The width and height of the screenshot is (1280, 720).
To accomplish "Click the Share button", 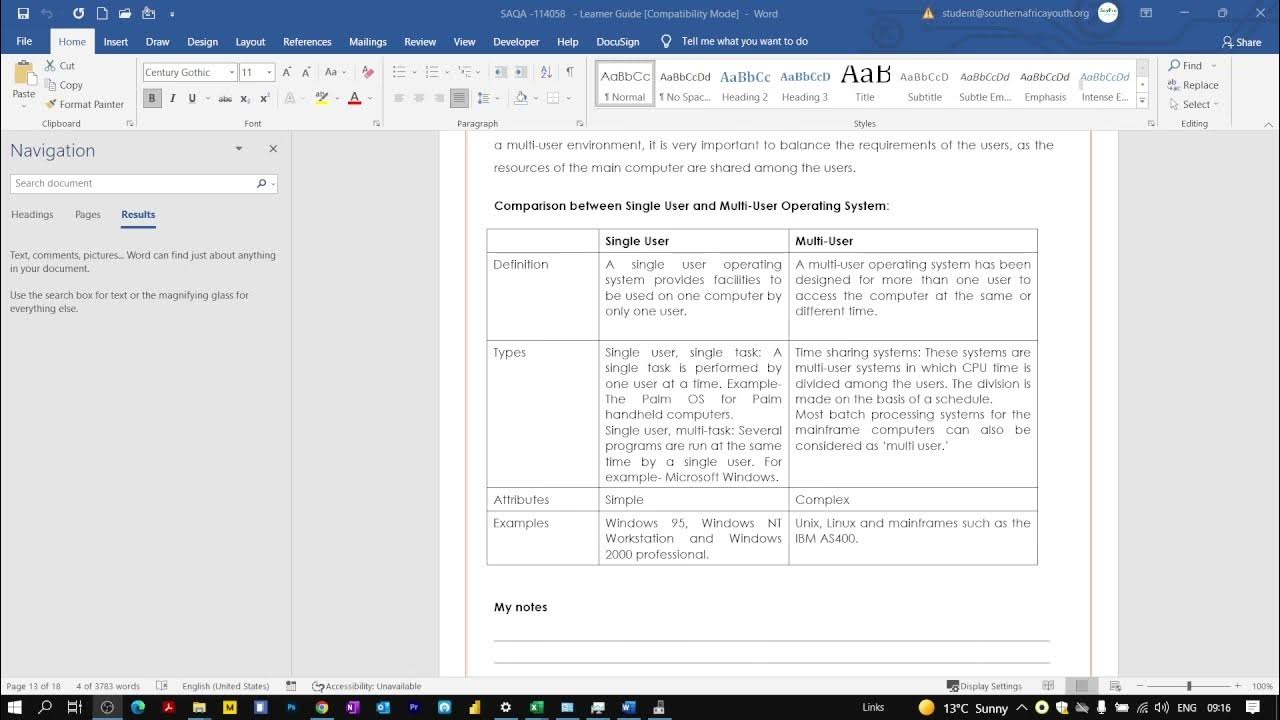I will pos(1242,42).
